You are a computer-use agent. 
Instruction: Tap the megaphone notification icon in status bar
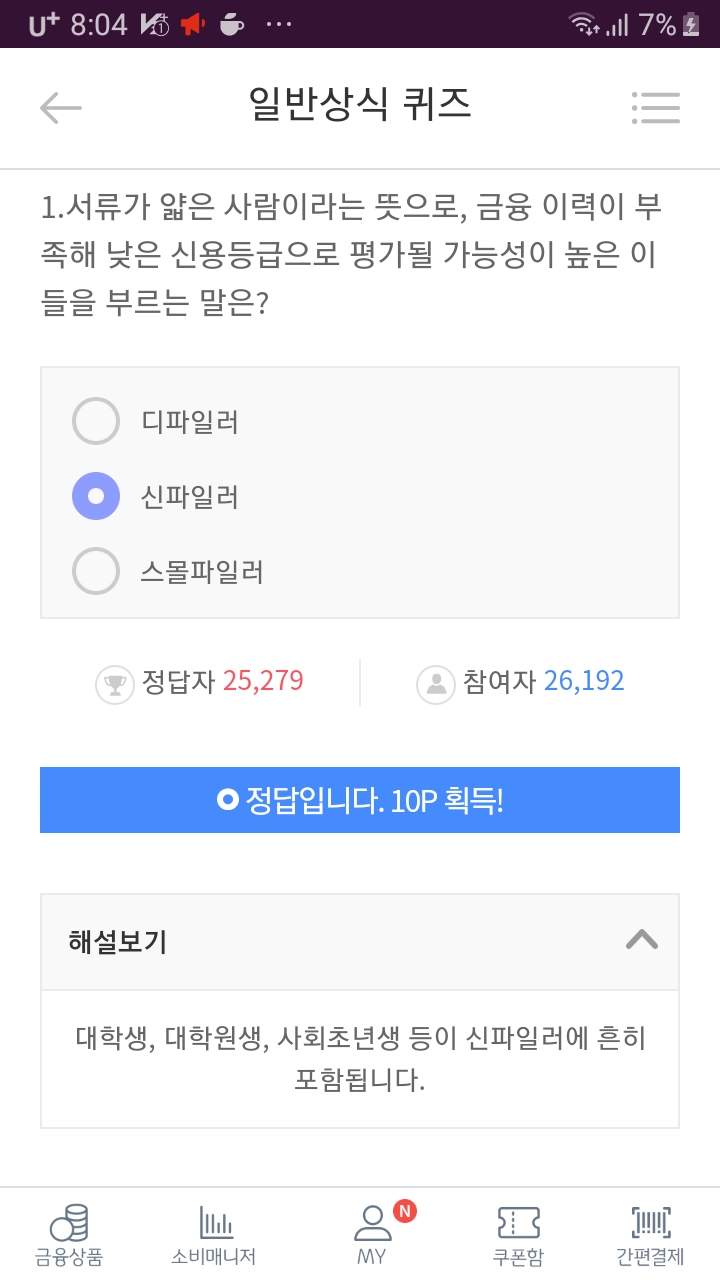point(191,24)
